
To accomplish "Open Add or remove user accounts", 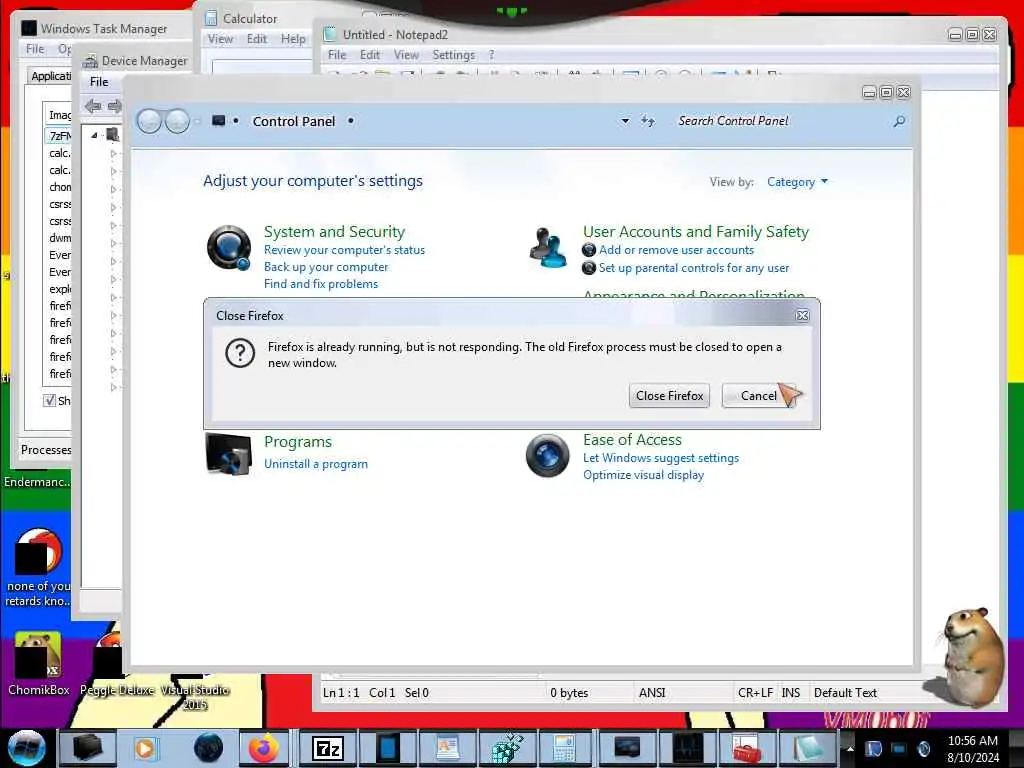I will (677, 250).
